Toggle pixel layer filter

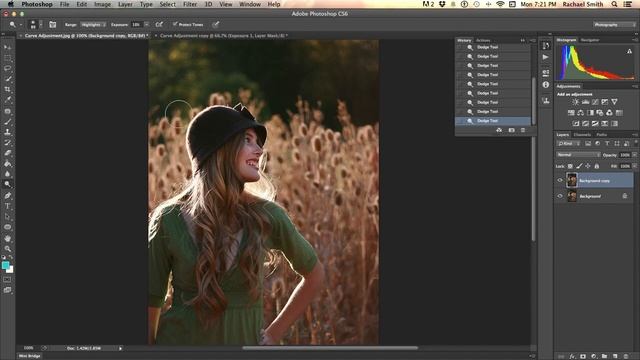pyautogui.click(x=588, y=144)
